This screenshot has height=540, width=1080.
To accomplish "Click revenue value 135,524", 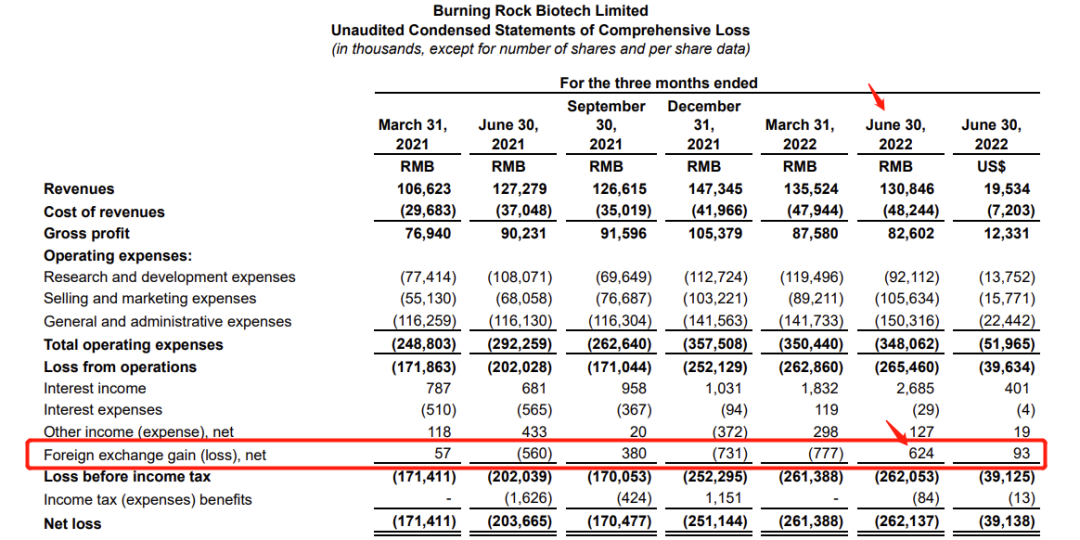I will (813, 189).
